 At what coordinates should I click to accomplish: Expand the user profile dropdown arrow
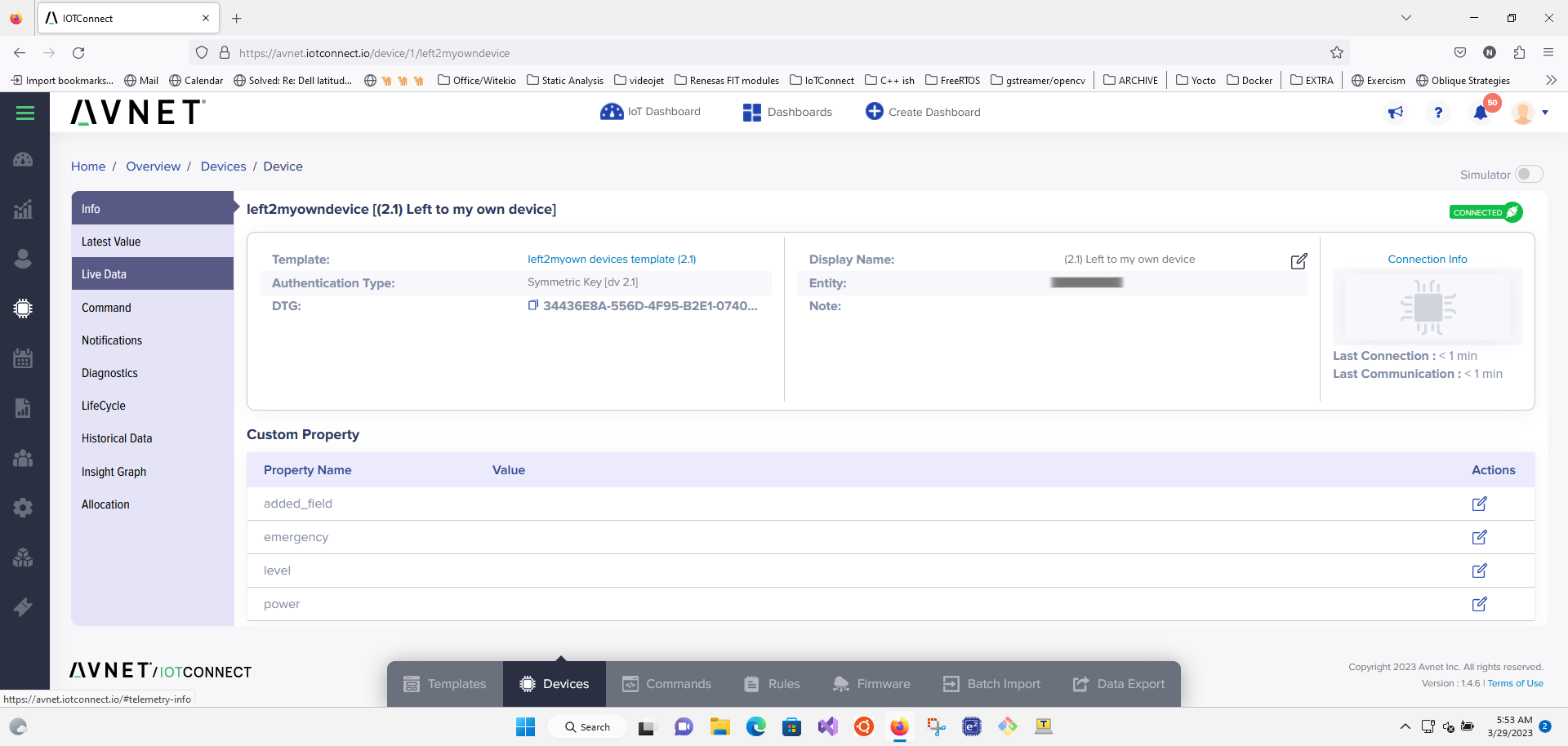[x=1545, y=113]
